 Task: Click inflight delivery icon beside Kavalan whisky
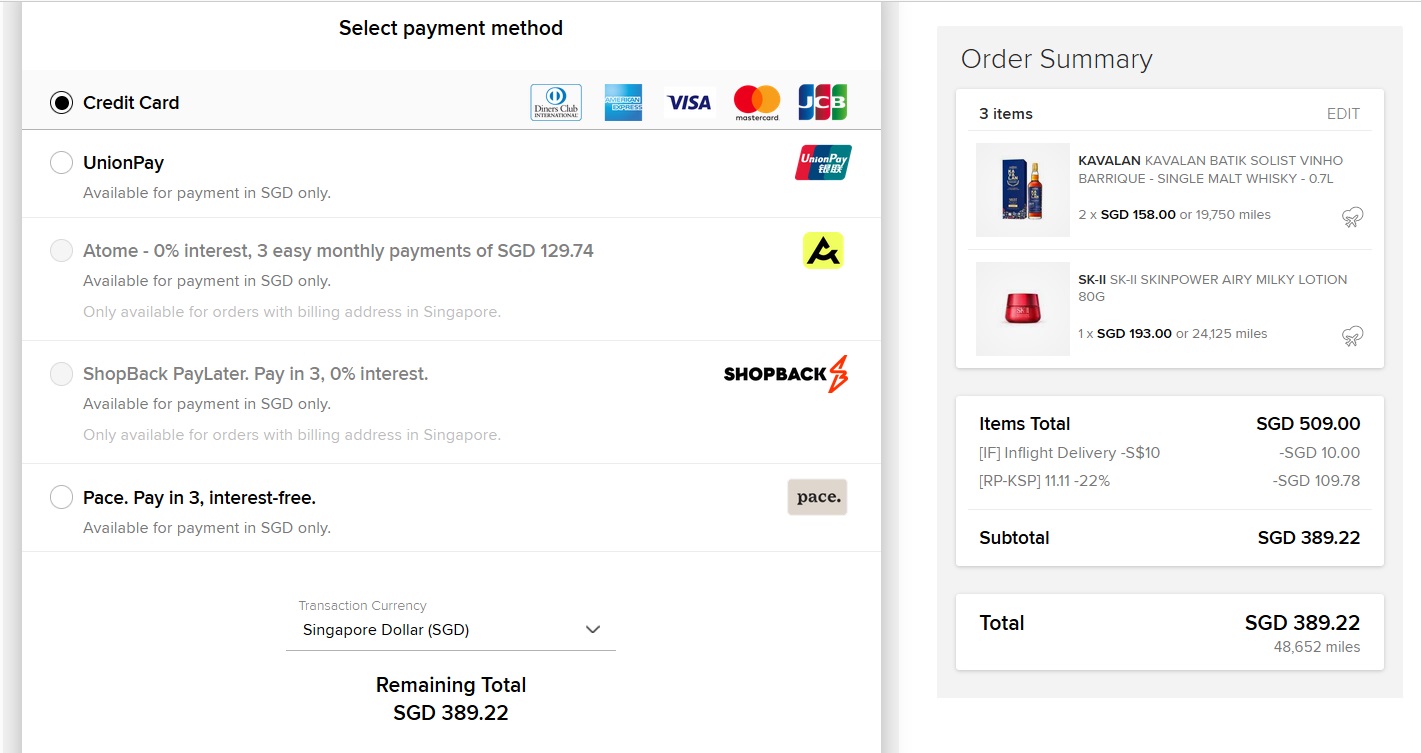pos(1352,217)
